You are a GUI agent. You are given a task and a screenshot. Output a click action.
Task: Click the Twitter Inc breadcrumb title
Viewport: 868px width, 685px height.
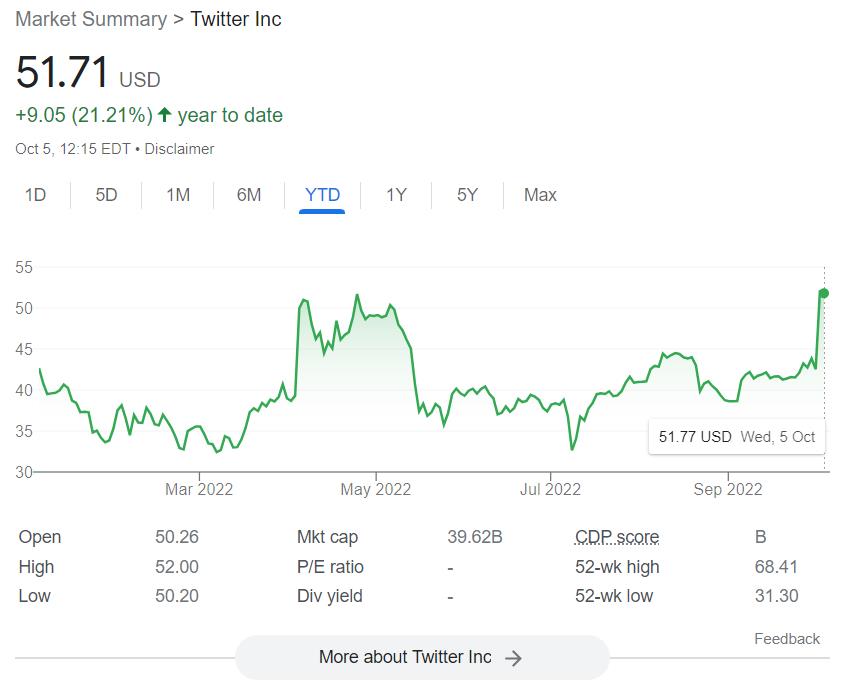[236, 19]
